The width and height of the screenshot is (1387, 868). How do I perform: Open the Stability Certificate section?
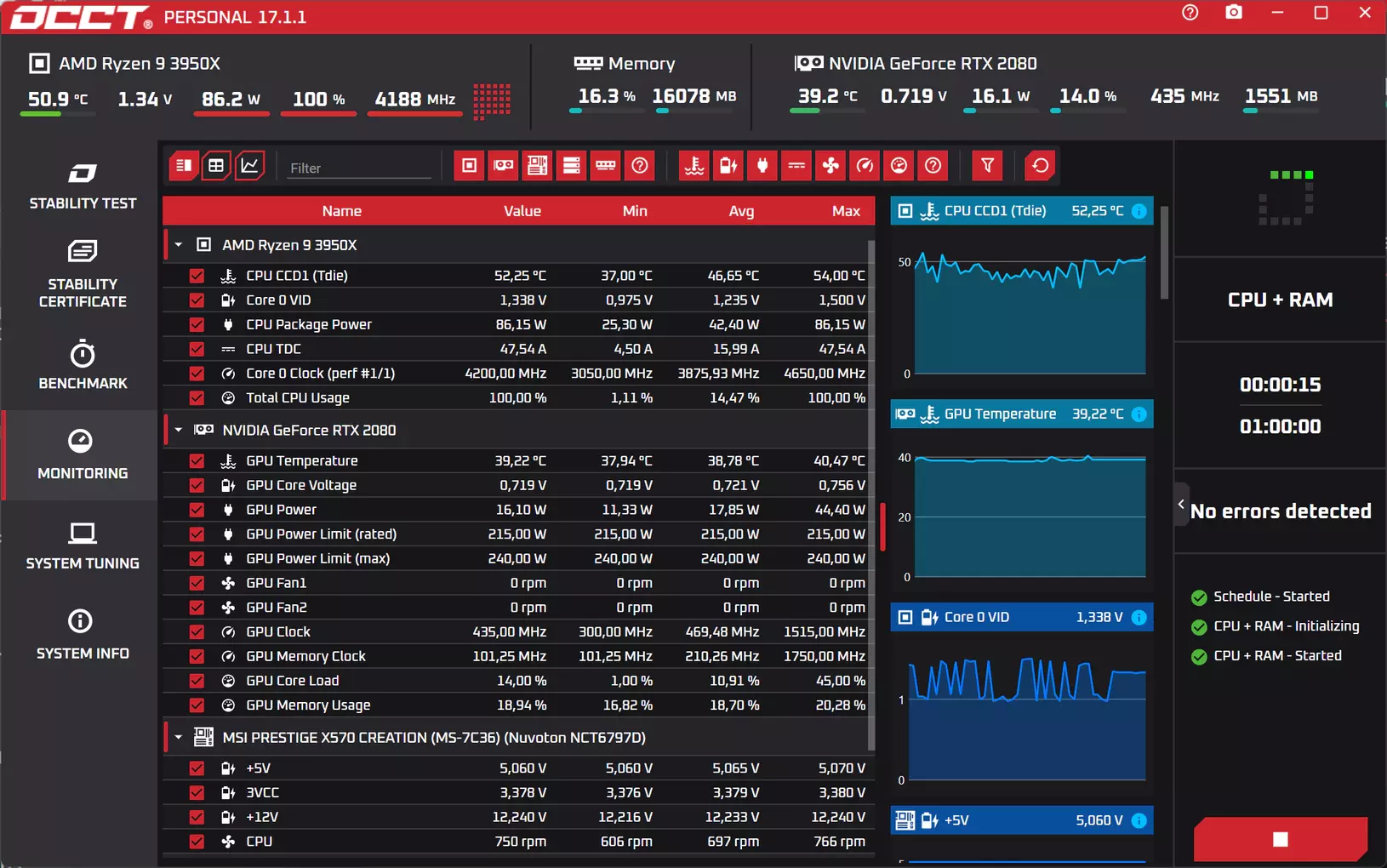(83, 274)
